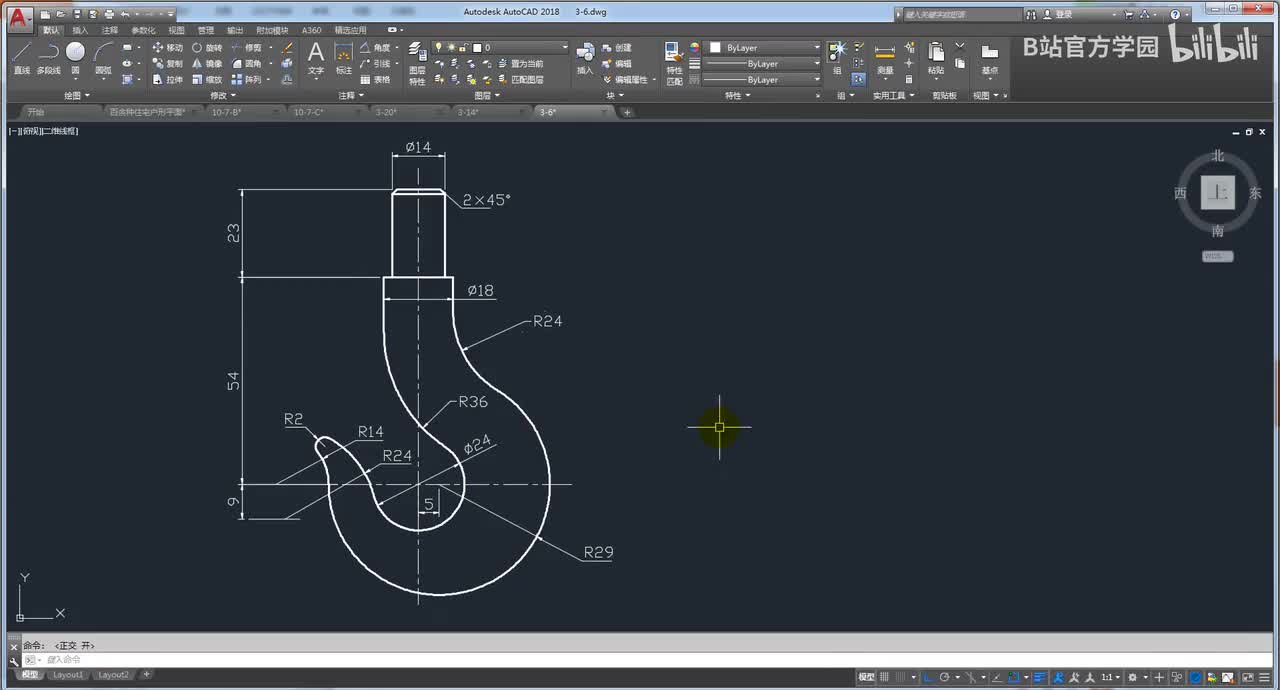The width and height of the screenshot is (1280, 690).
Task: Toggle grid display in status bar
Action: click(884, 677)
